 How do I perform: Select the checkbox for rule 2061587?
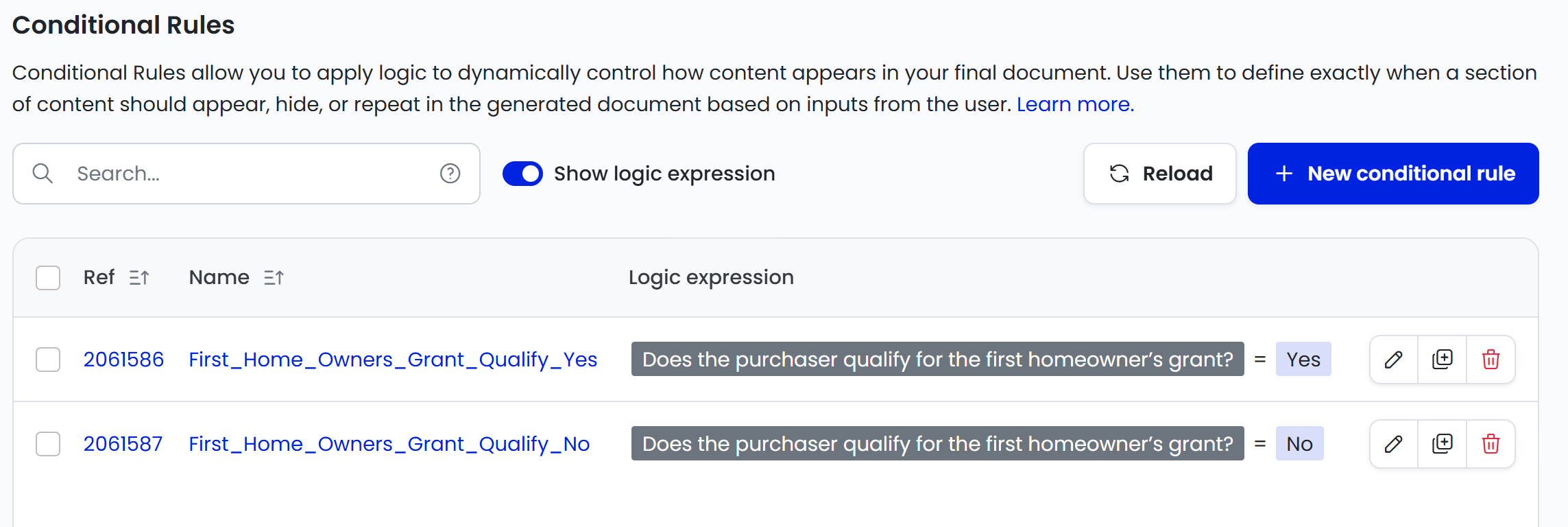pos(48,444)
